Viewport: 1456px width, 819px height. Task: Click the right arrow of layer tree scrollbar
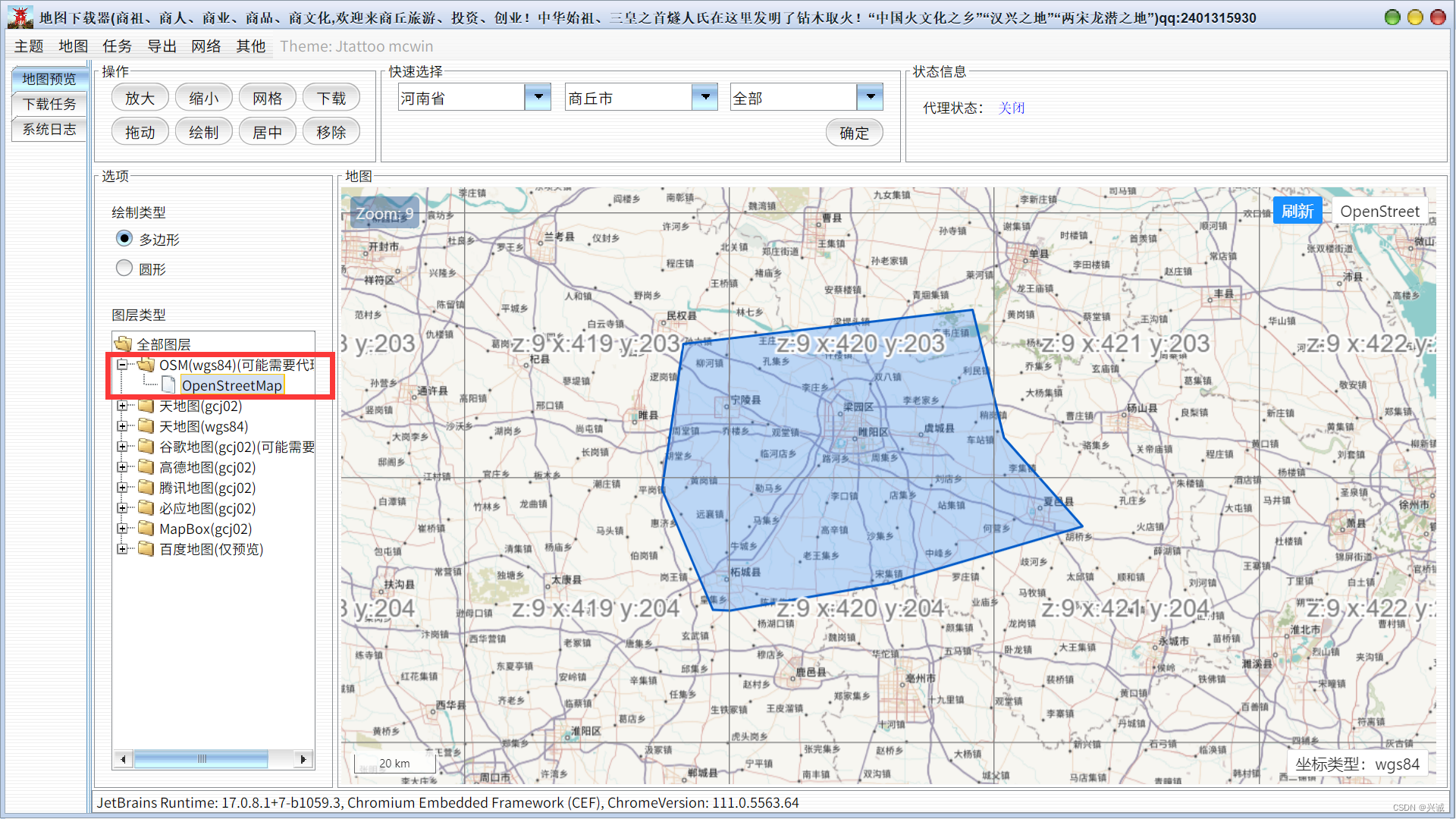pos(303,759)
